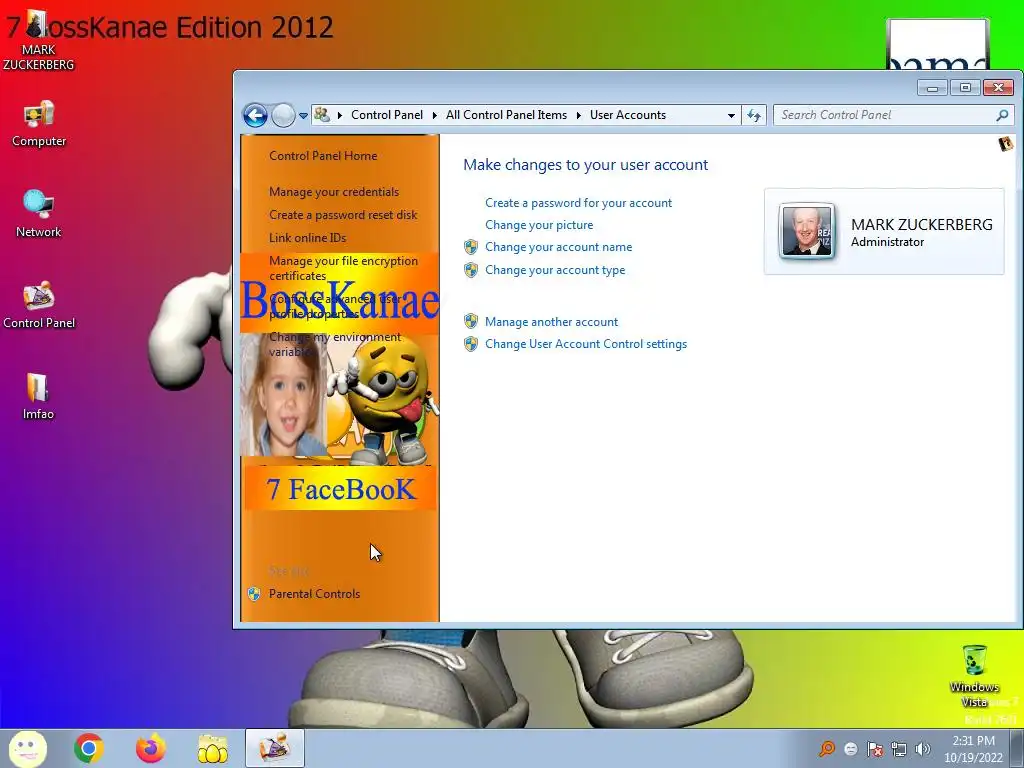Open the network tray icon
Screen dimensions: 1024x768
[899, 749]
